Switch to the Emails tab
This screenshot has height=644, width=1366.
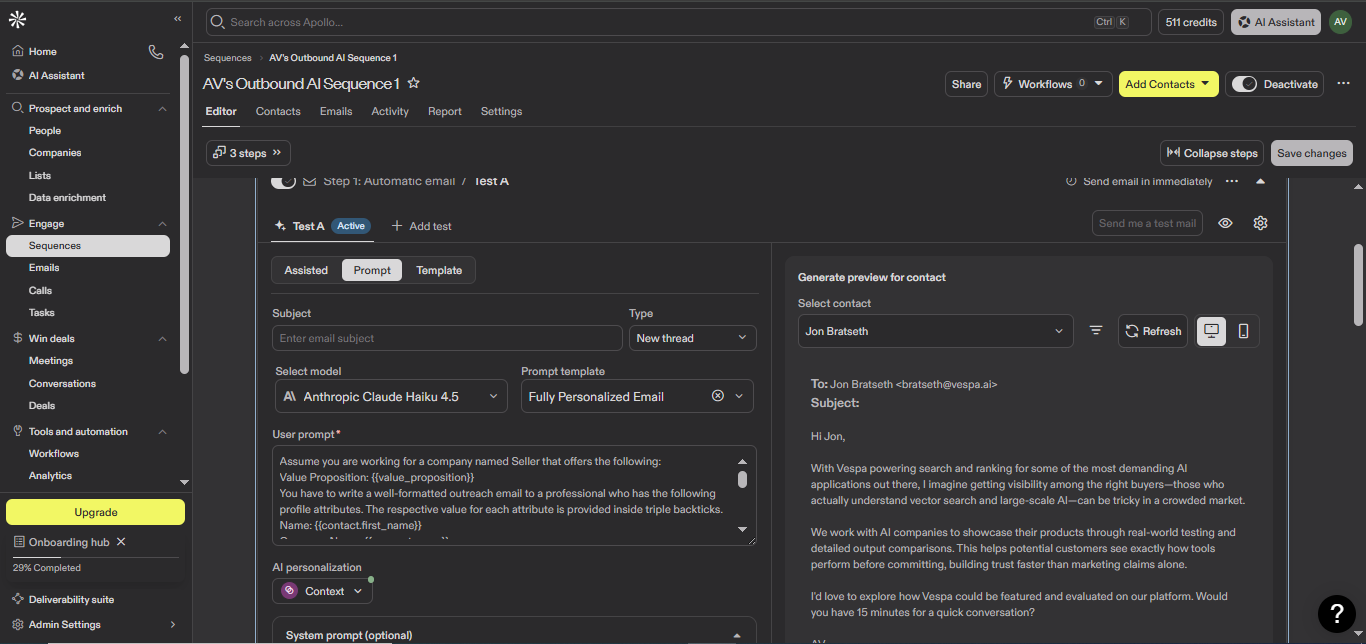(x=336, y=111)
